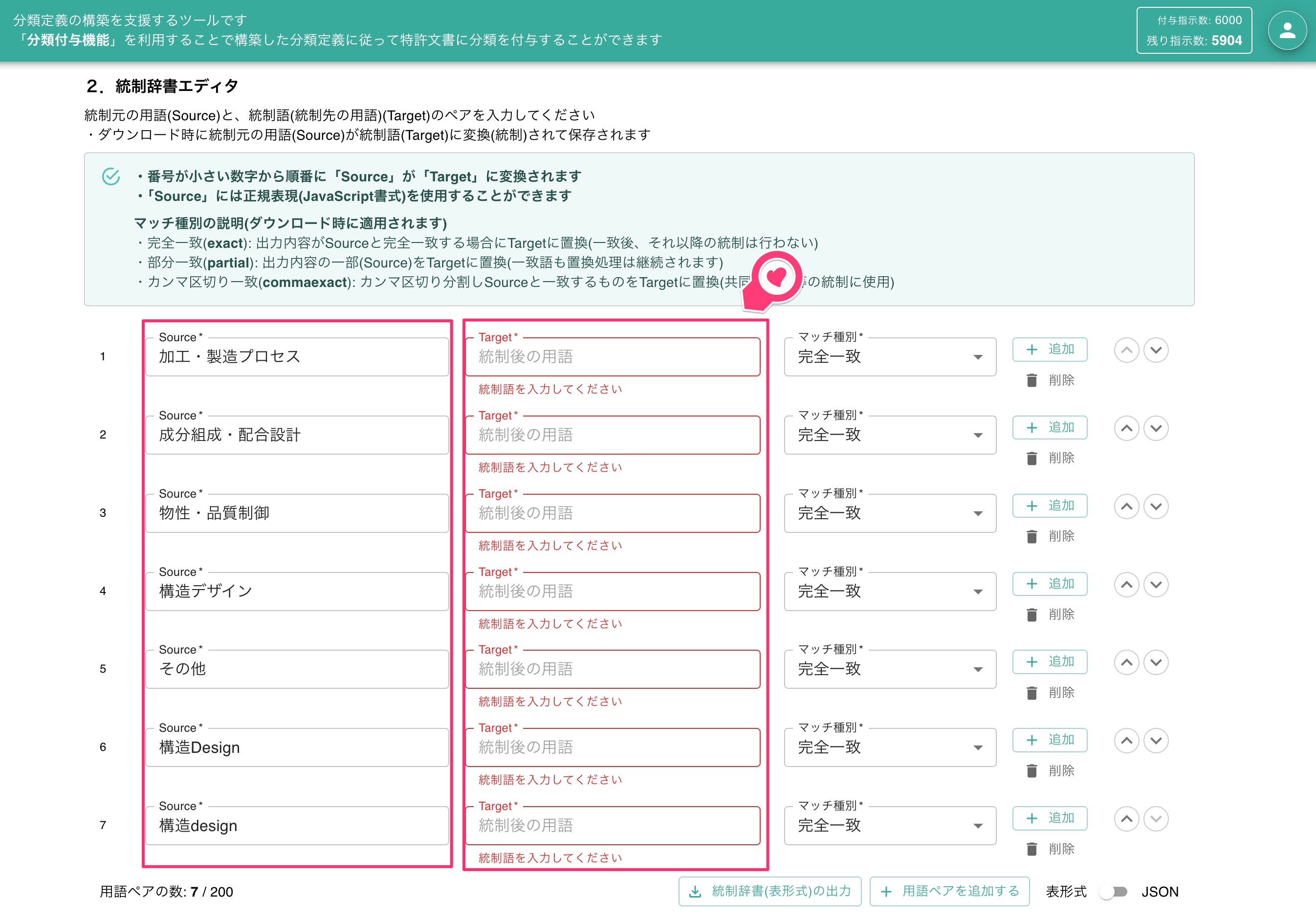Move row 6 構造Design down

[x=1156, y=741]
